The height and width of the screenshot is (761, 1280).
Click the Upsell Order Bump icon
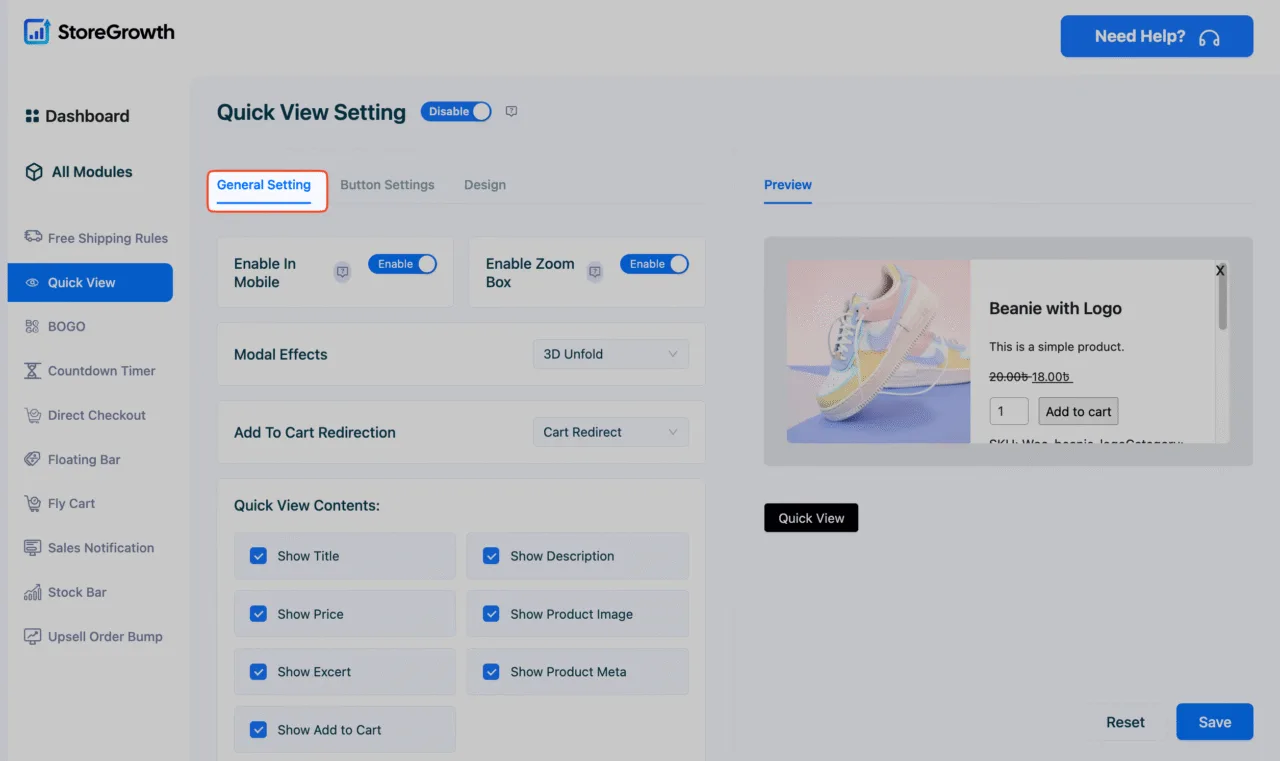pyautogui.click(x=33, y=636)
